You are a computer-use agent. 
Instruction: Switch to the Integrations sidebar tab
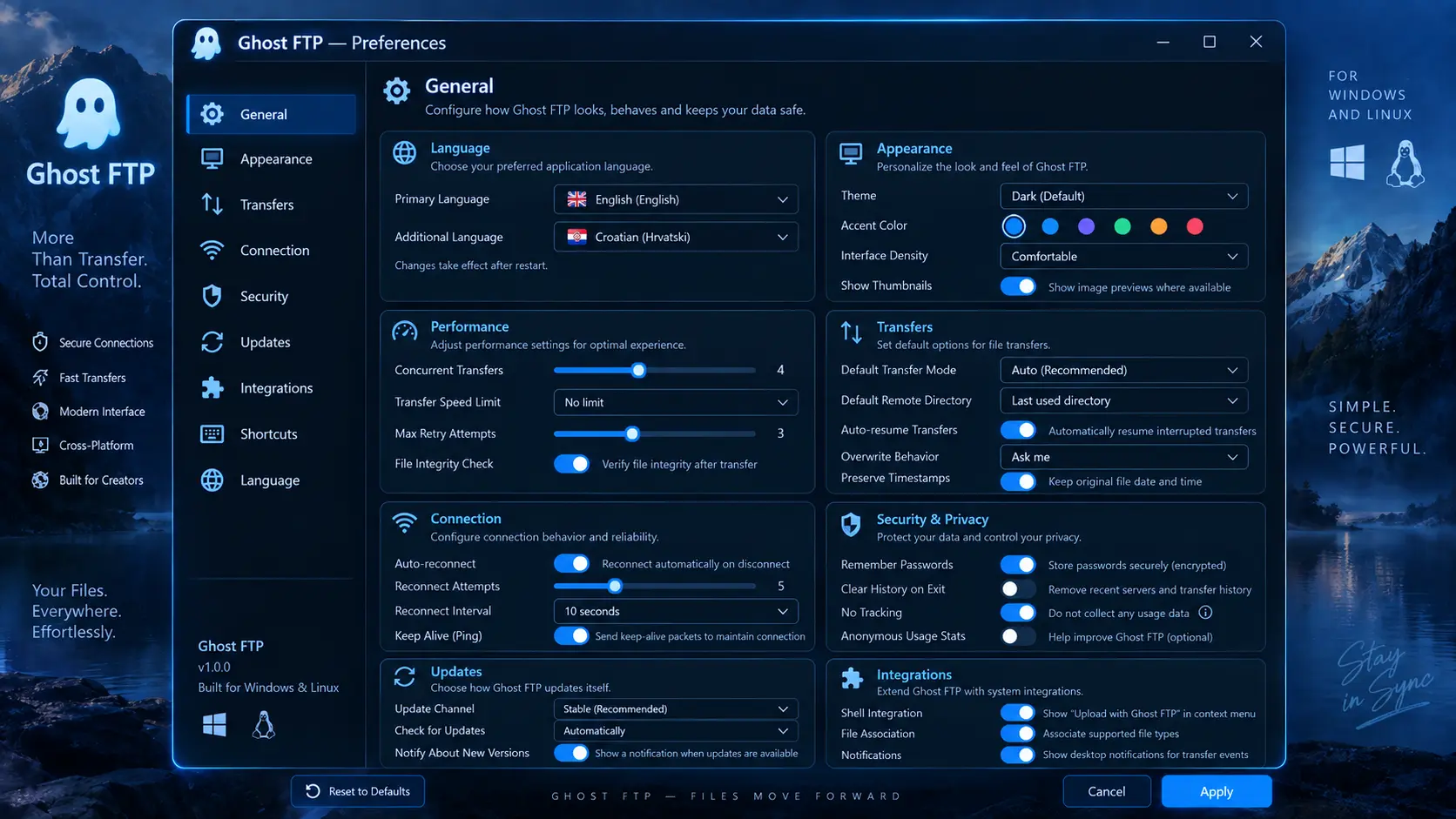coord(272,388)
